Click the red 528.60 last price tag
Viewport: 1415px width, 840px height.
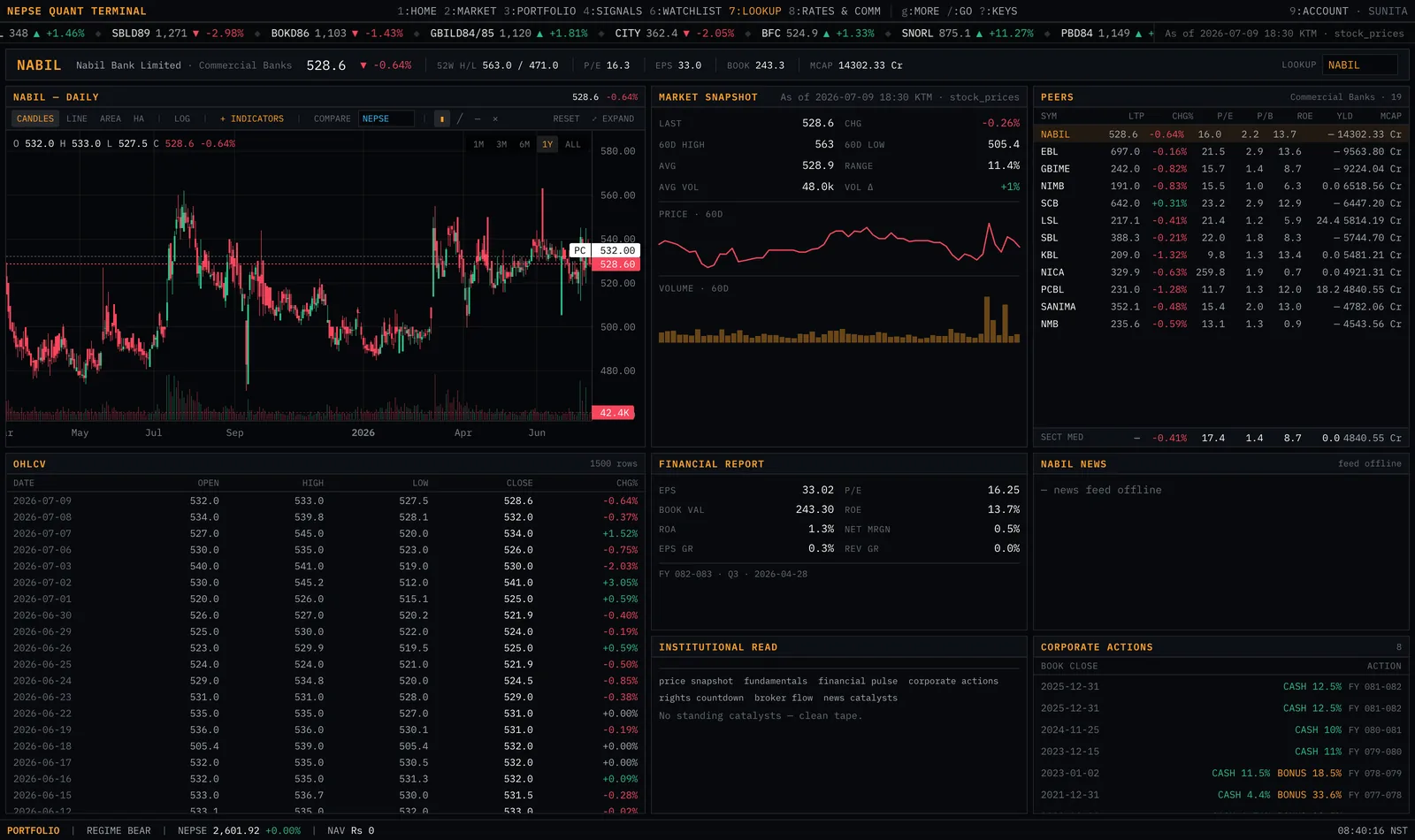pyautogui.click(x=617, y=264)
